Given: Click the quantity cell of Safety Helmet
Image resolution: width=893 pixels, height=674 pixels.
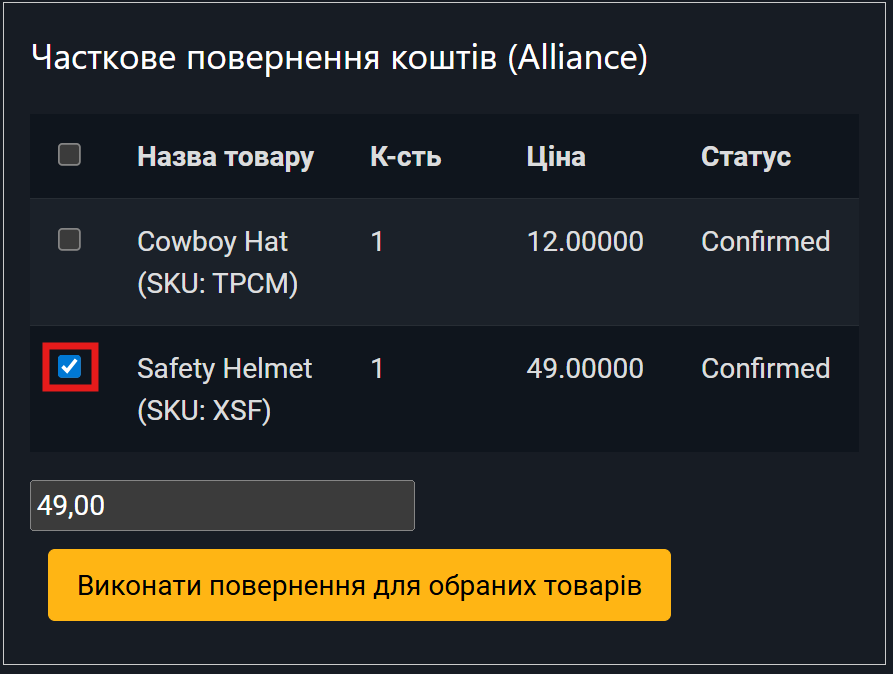Looking at the screenshot, I should tap(377, 369).
